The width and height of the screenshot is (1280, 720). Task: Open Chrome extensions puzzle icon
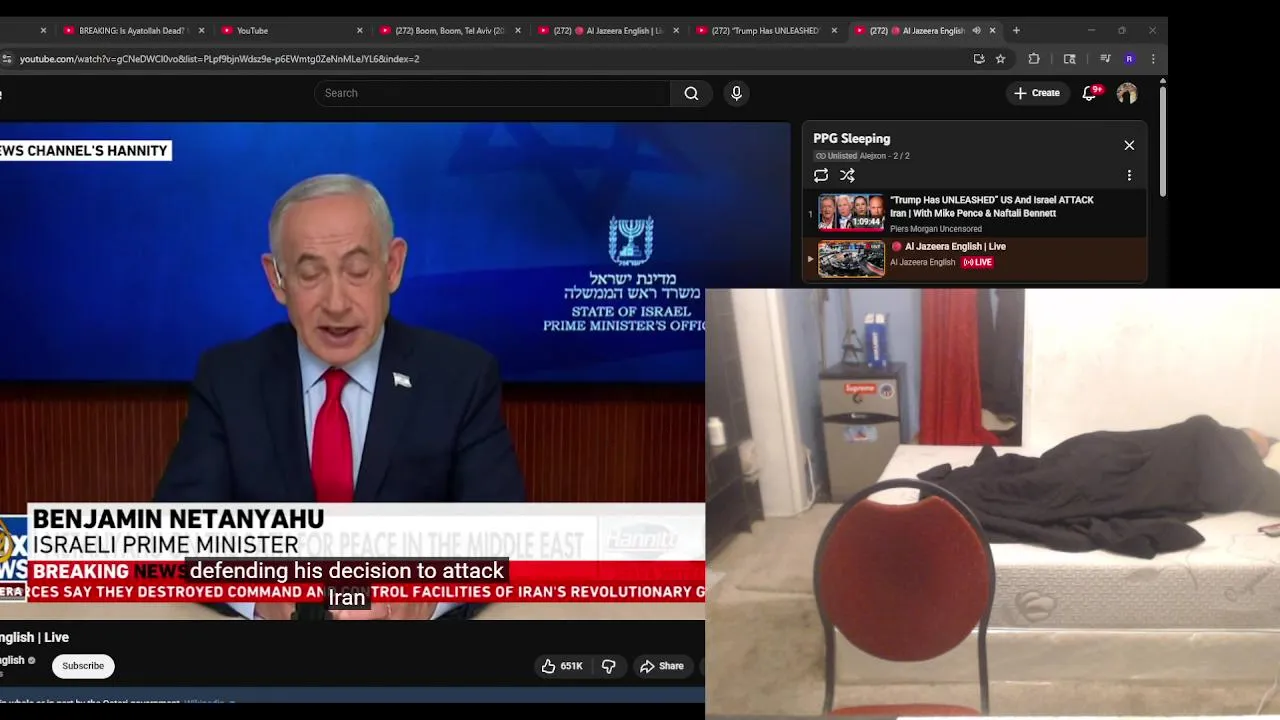(1034, 59)
